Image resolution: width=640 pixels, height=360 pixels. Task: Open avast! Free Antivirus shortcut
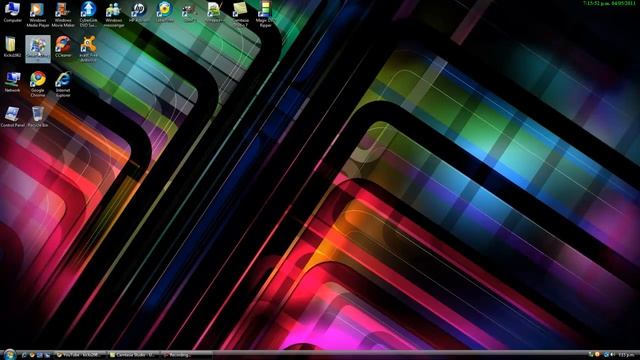(88, 49)
